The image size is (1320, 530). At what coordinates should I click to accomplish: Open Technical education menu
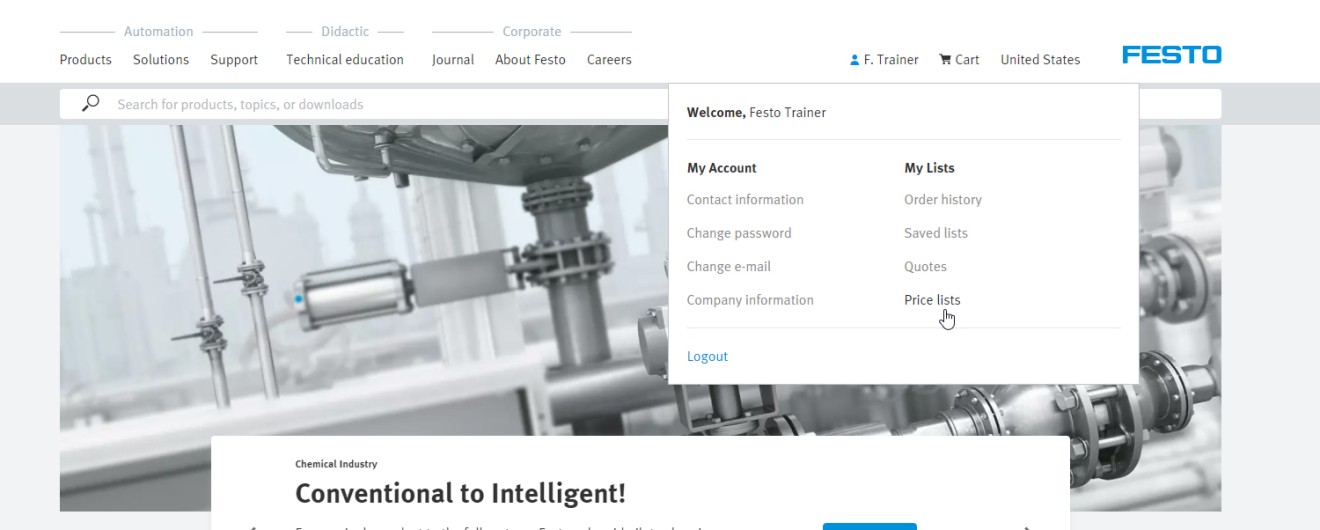pos(345,60)
